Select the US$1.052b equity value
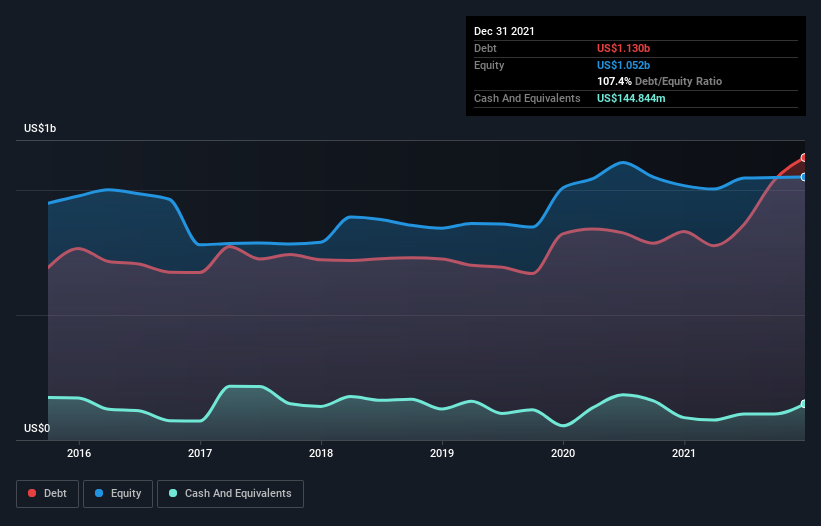Viewport: 821px width, 526px height. click(x=623, y=65)
